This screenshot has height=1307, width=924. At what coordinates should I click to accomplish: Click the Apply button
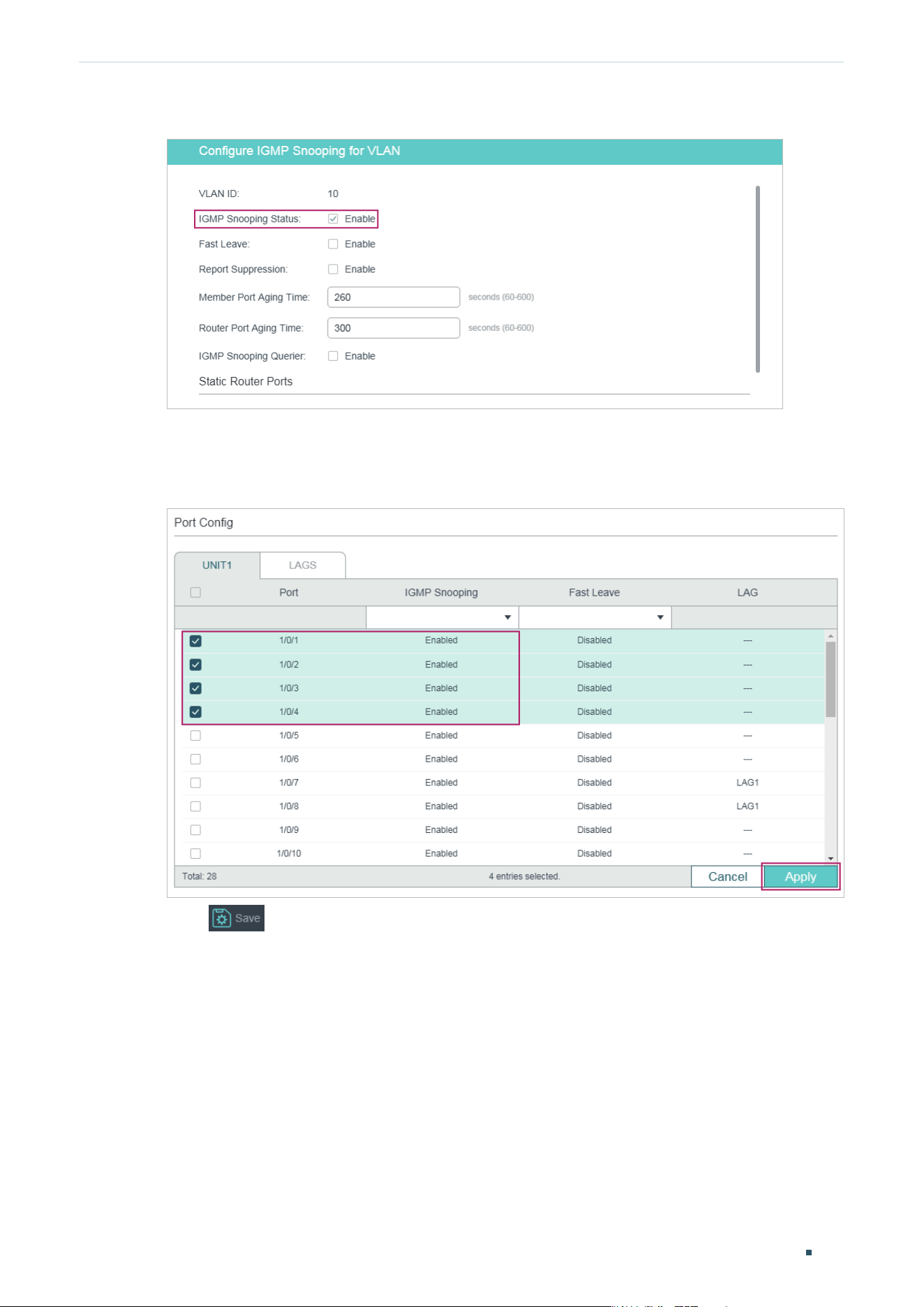[800, 877]
